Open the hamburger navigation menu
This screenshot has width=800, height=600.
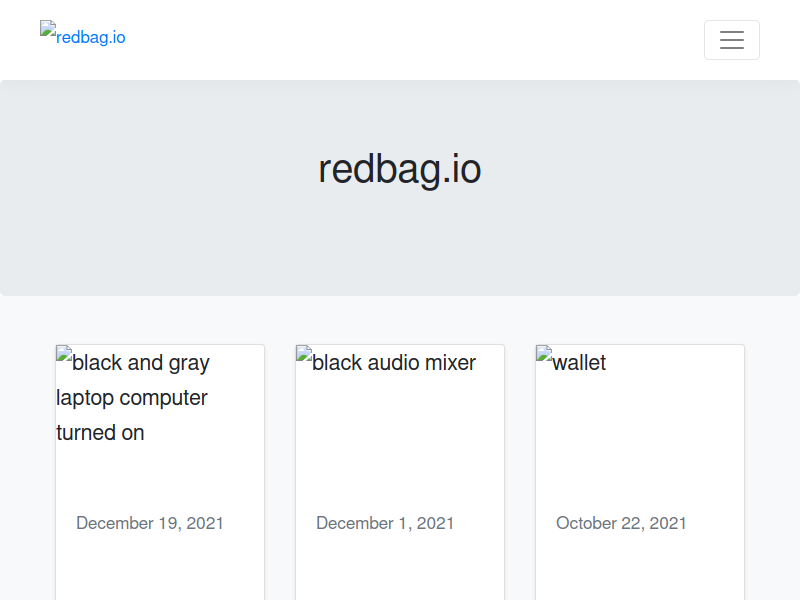[x=732, y=40]
